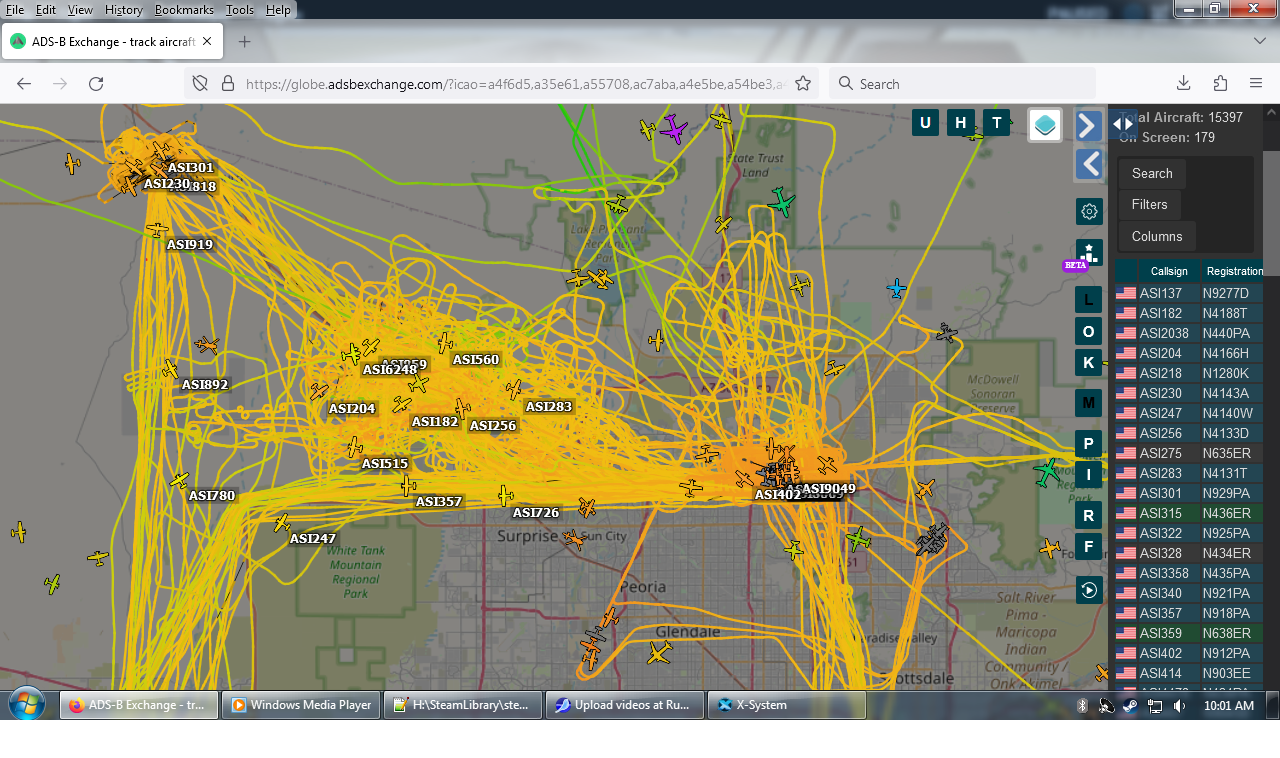Screen dimensions: 1280x758
Task: Click the aircraft list vertical scrollbar
Action: pyautogui.click(x=1271, y=395)
